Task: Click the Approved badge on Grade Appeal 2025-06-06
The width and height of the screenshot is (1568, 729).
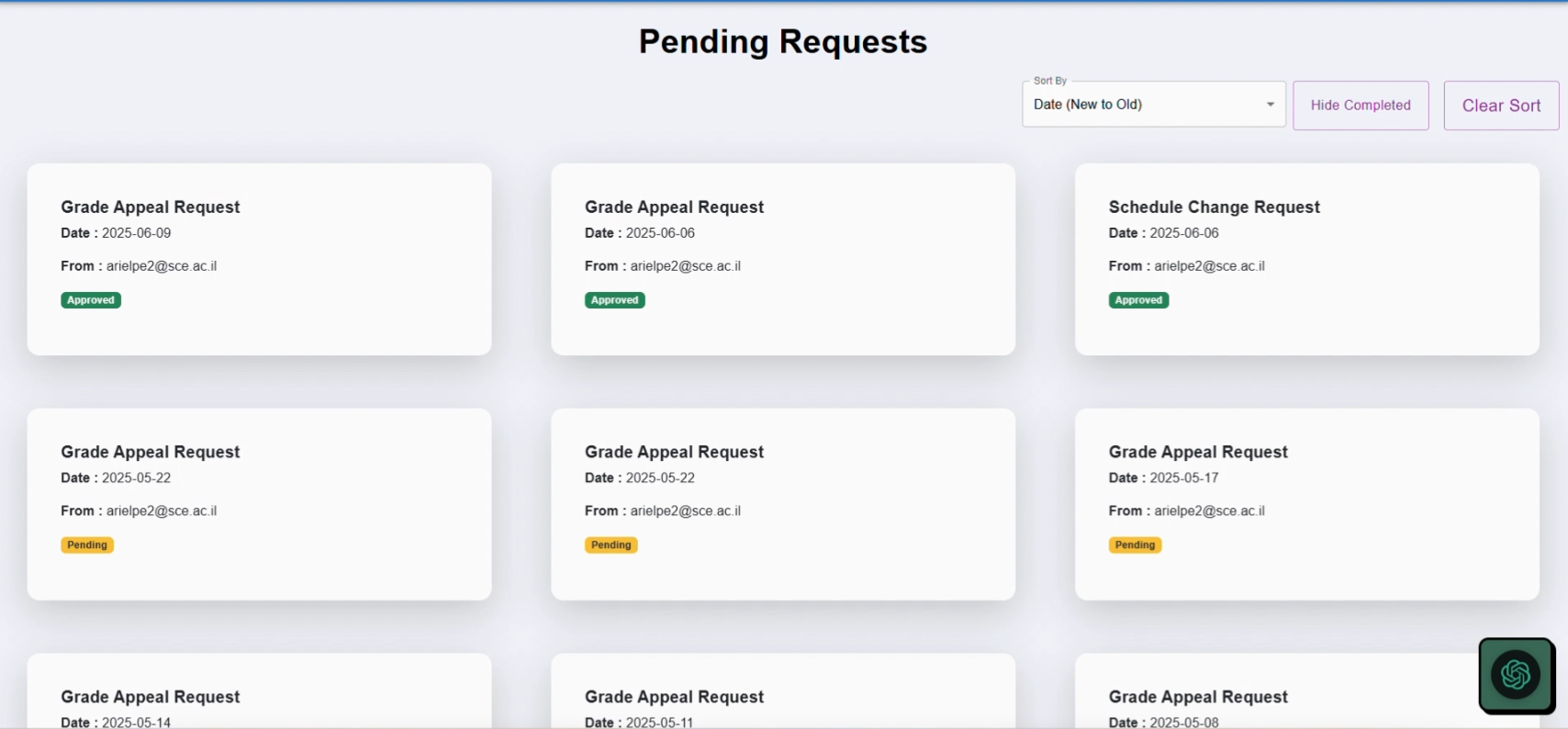Action: click(614, 300)
